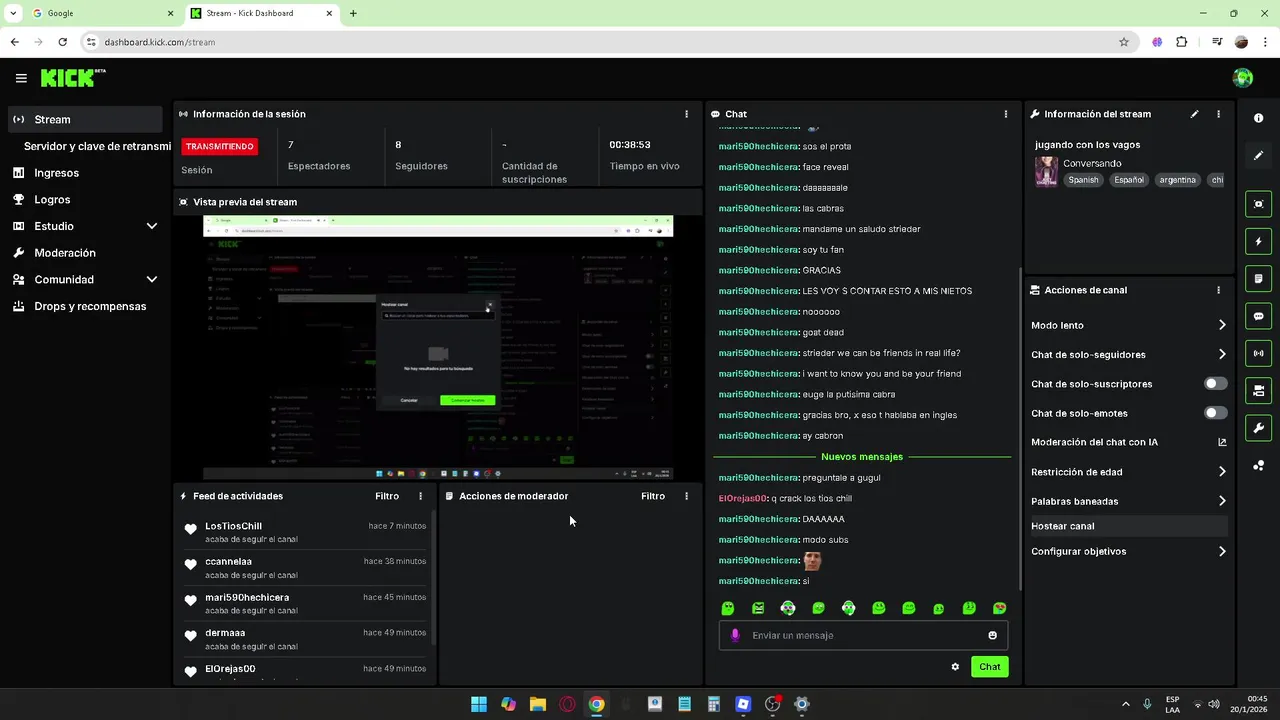Edit stream info with the pencil icon

tap(1194, 114)
